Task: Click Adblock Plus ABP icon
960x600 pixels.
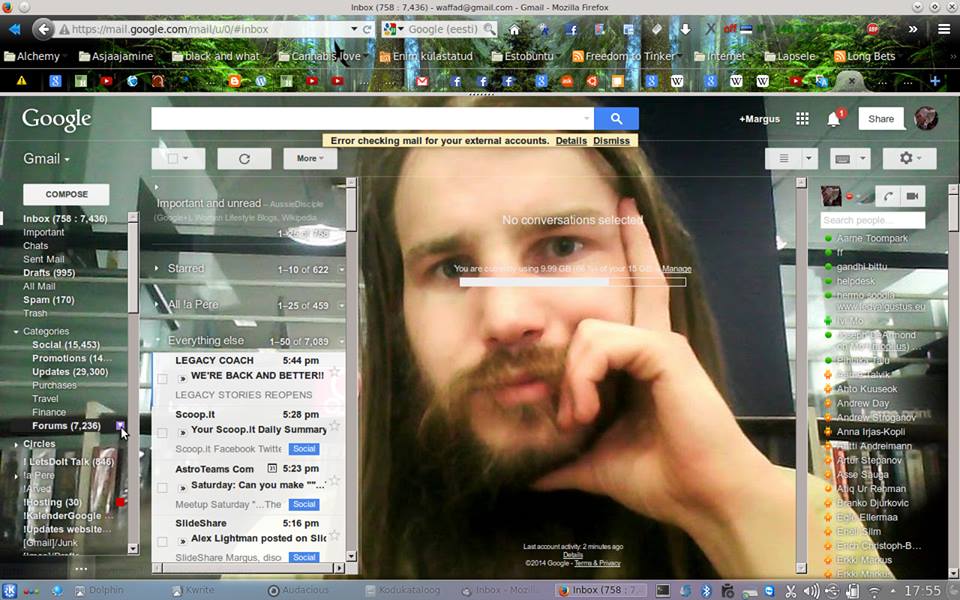Action: click(x=872, y=29)
